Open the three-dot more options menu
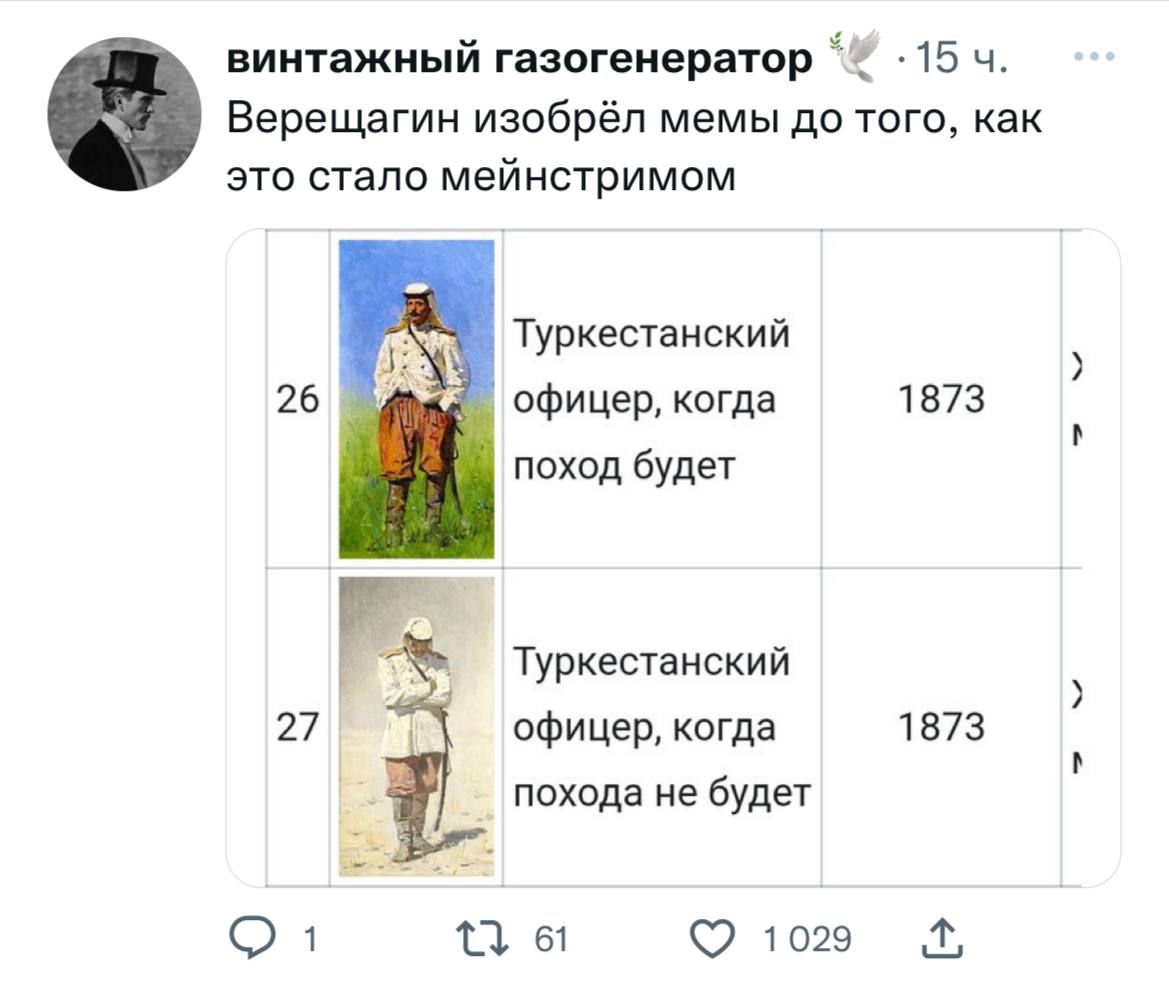 click(x=1094, y=56)
